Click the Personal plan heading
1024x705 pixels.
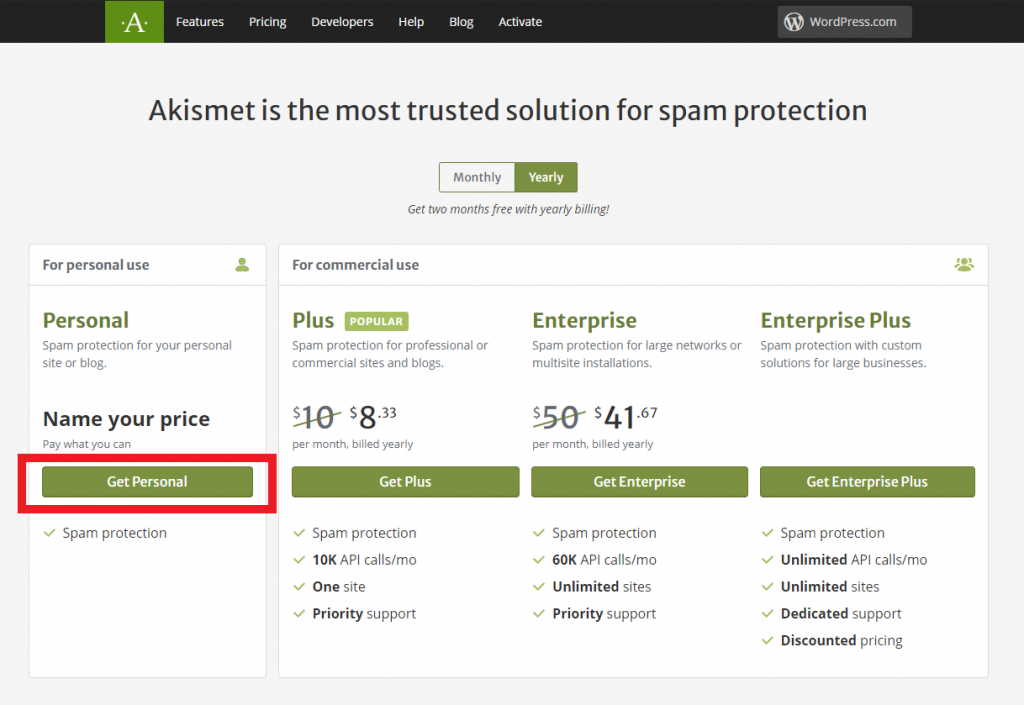[x=86, y=321]
